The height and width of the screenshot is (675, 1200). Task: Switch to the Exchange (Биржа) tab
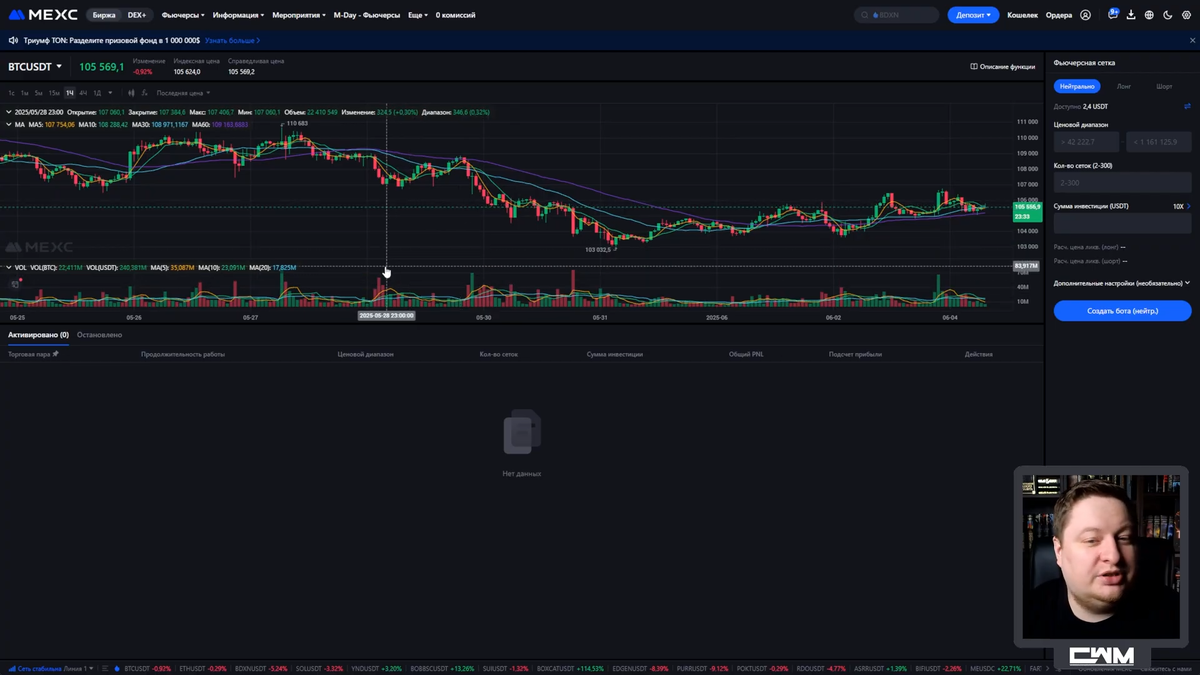tap(104, 15)
